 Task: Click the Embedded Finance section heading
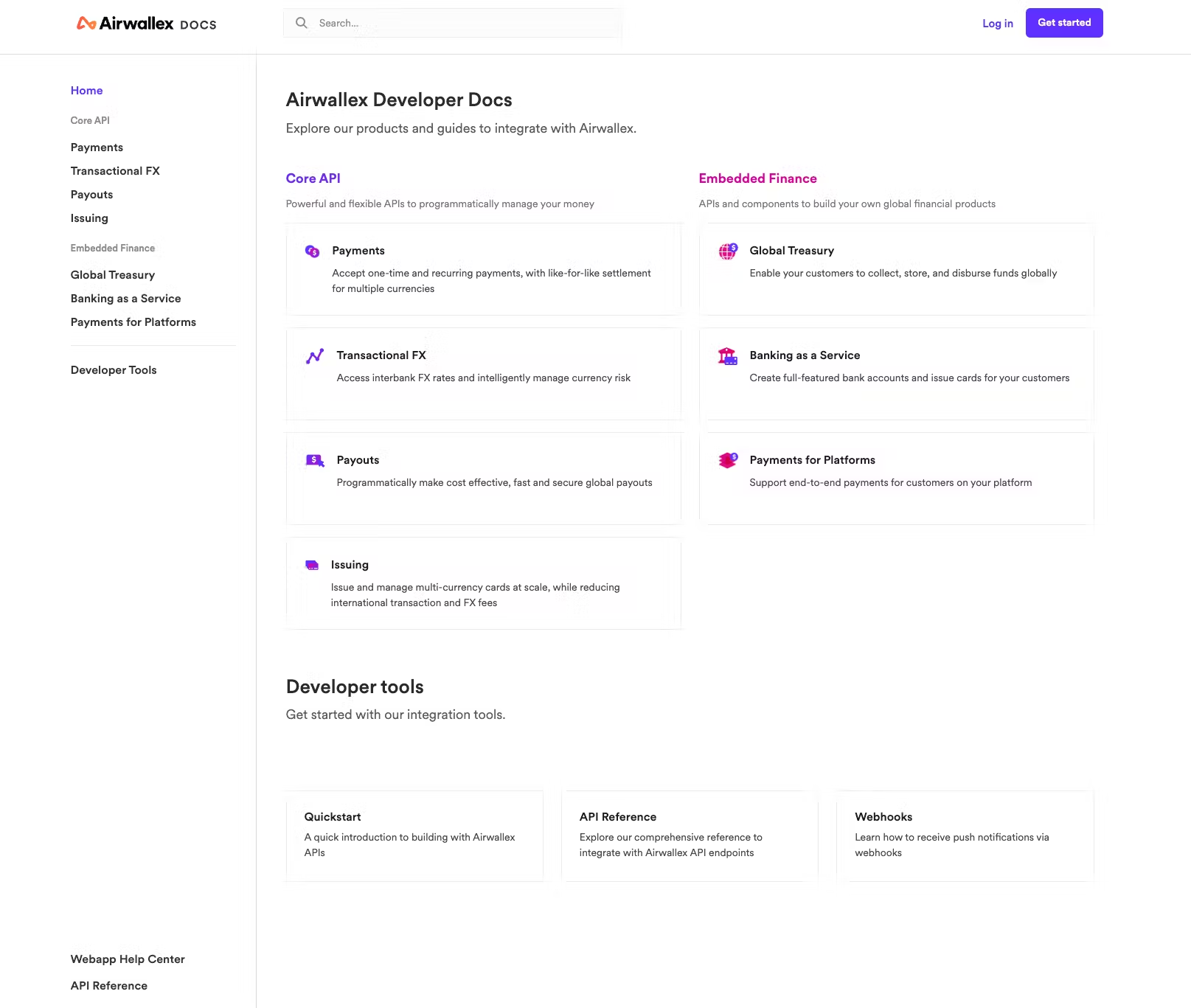point(758,178)
